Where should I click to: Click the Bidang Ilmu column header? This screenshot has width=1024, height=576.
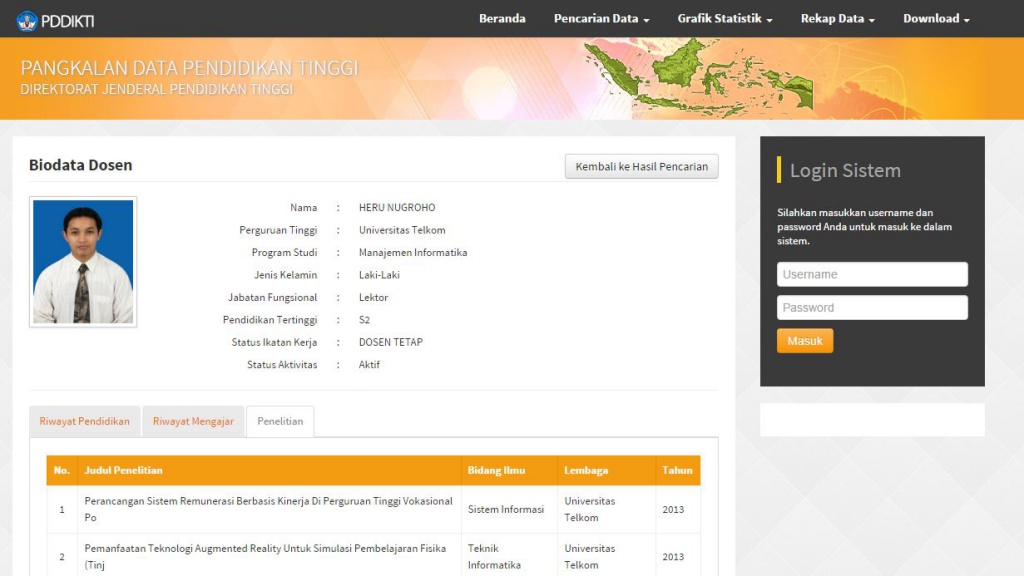point(497,470)
